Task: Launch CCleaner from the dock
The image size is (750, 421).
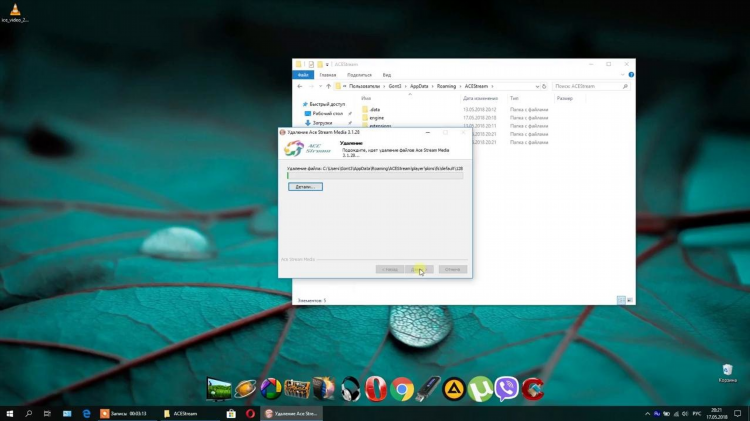Action: pos(532,388)
